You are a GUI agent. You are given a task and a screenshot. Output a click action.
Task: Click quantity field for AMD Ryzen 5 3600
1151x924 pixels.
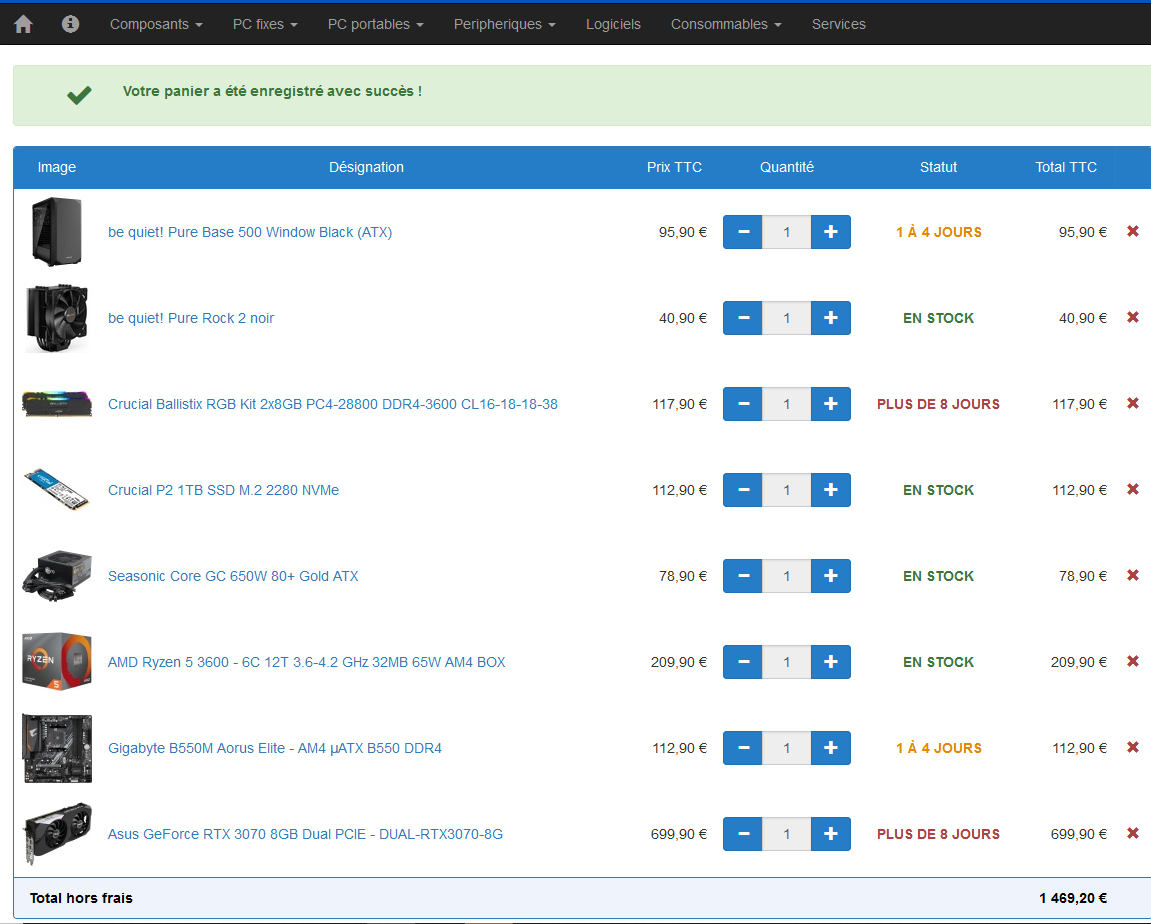point(786,662)
